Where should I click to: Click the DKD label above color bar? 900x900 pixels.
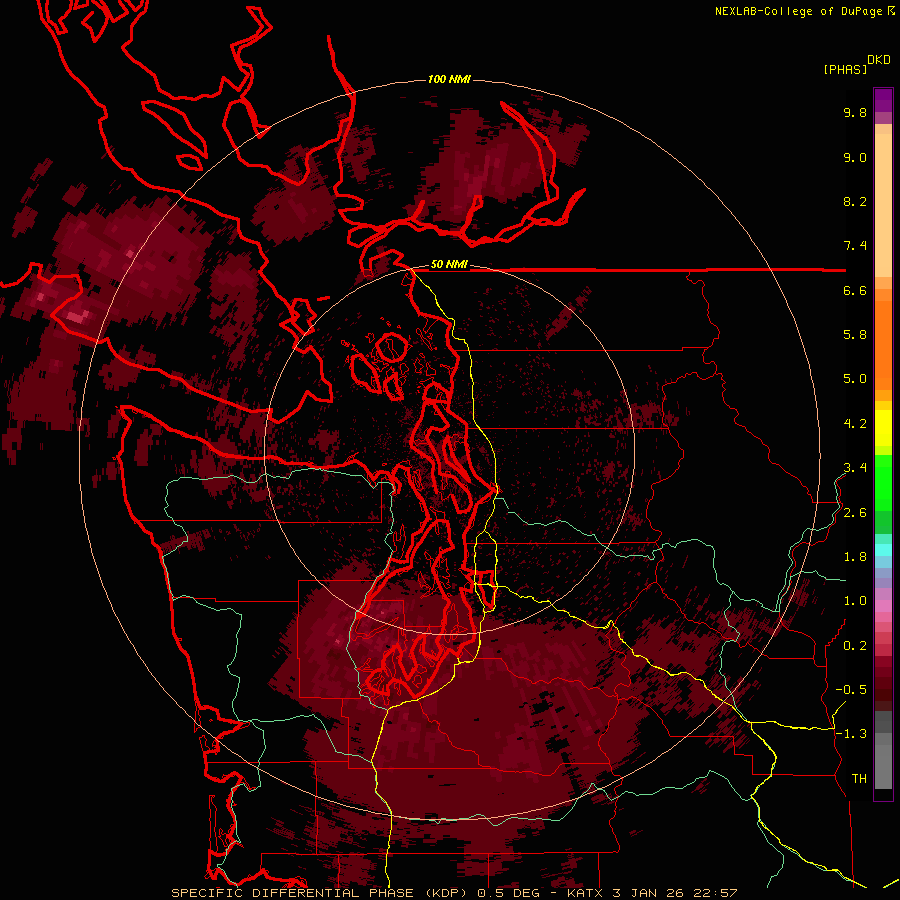[x=879, y=60]
